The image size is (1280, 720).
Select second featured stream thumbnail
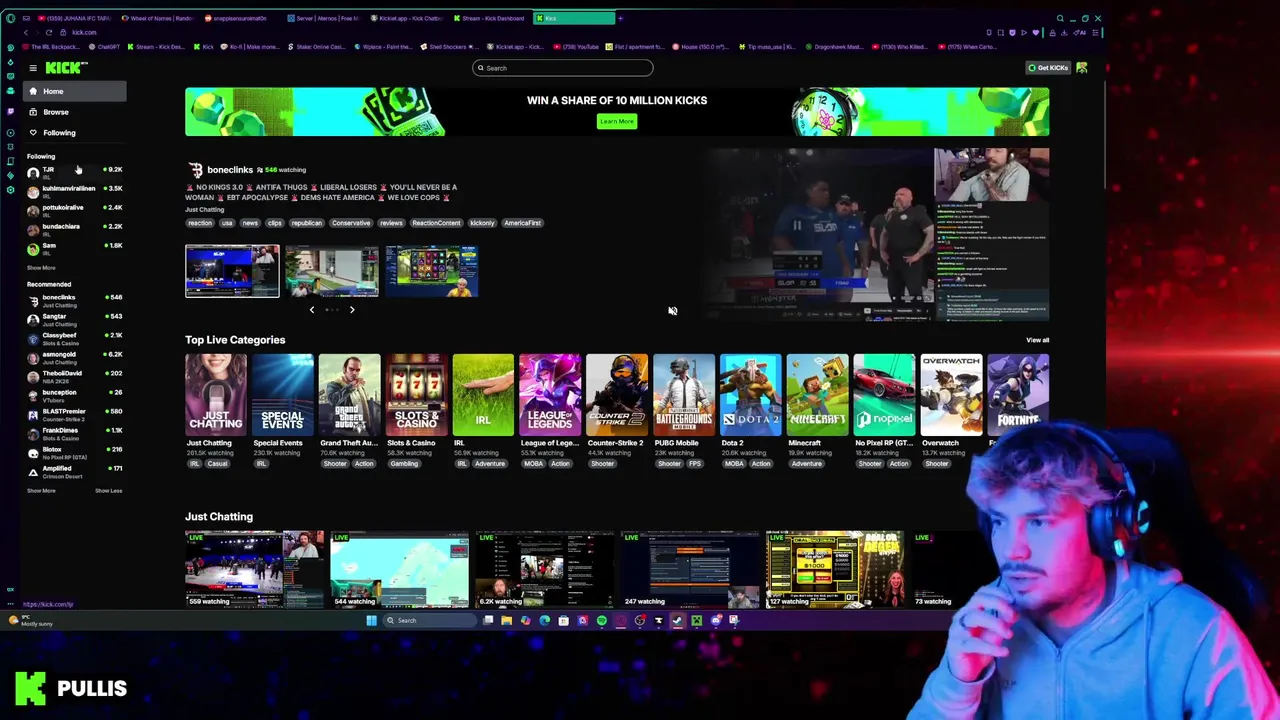332,271
